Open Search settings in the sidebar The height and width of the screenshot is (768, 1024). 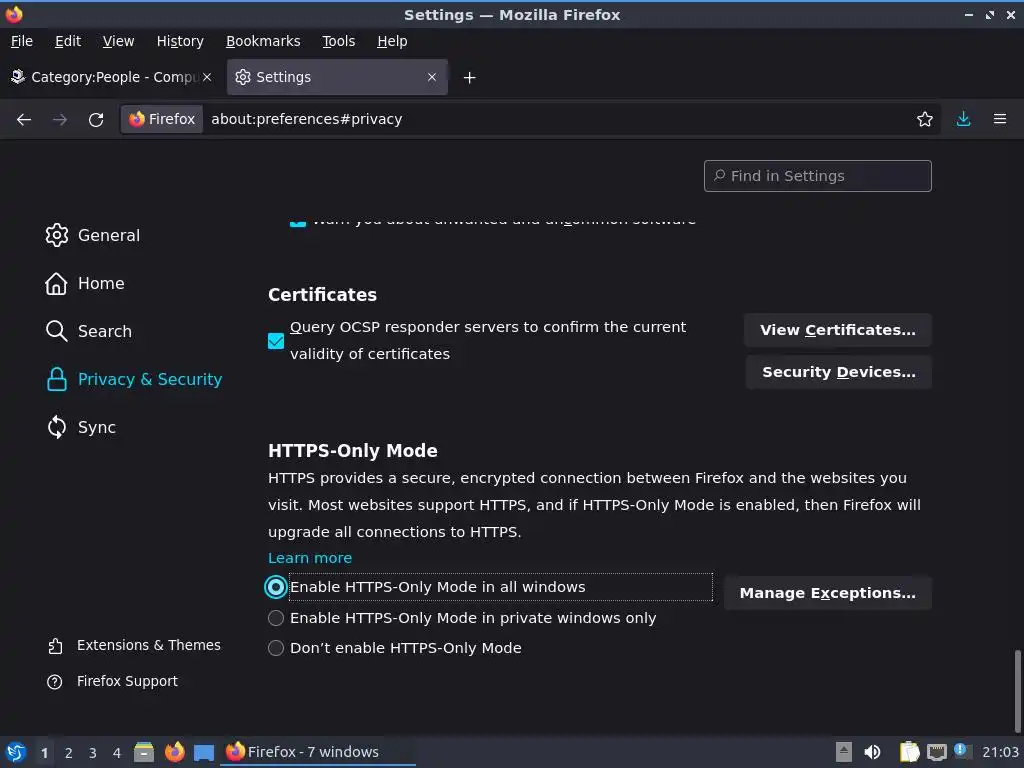[89, 331]
